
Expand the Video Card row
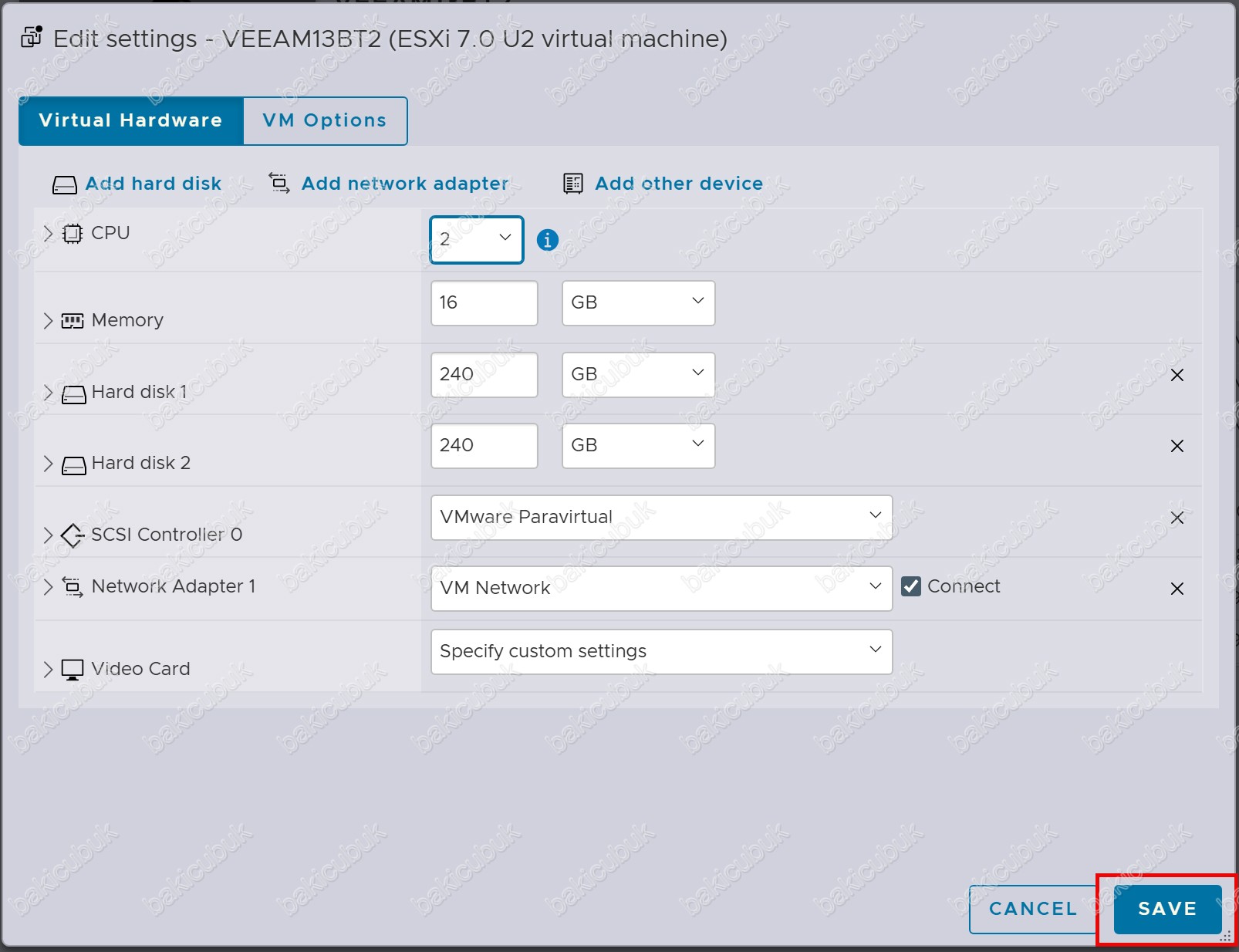48,669
